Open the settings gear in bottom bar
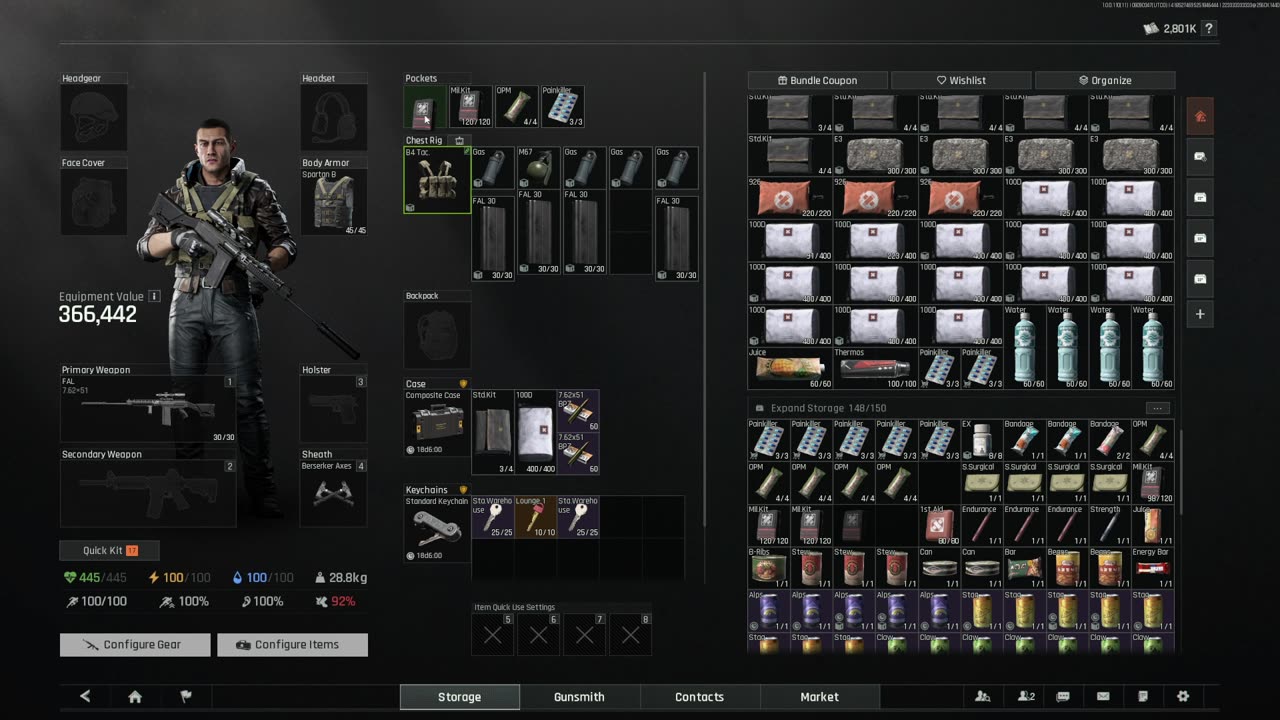1280x720 pixels. tap(1183, 697)
